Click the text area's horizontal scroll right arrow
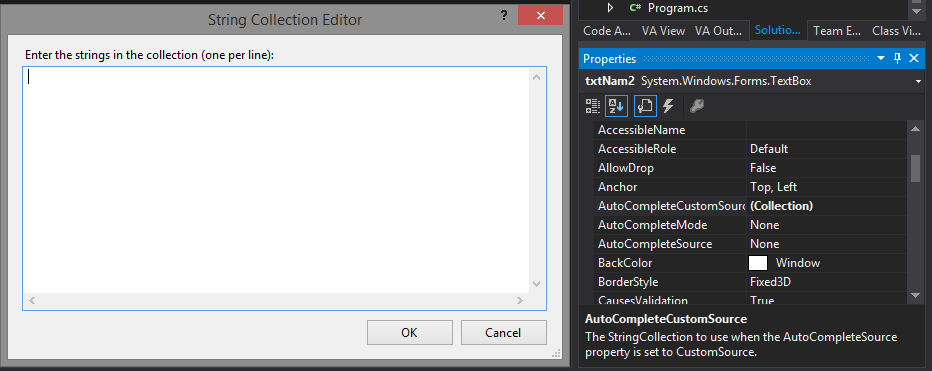This screenshot has width=932, height=371. coord(519,301)
